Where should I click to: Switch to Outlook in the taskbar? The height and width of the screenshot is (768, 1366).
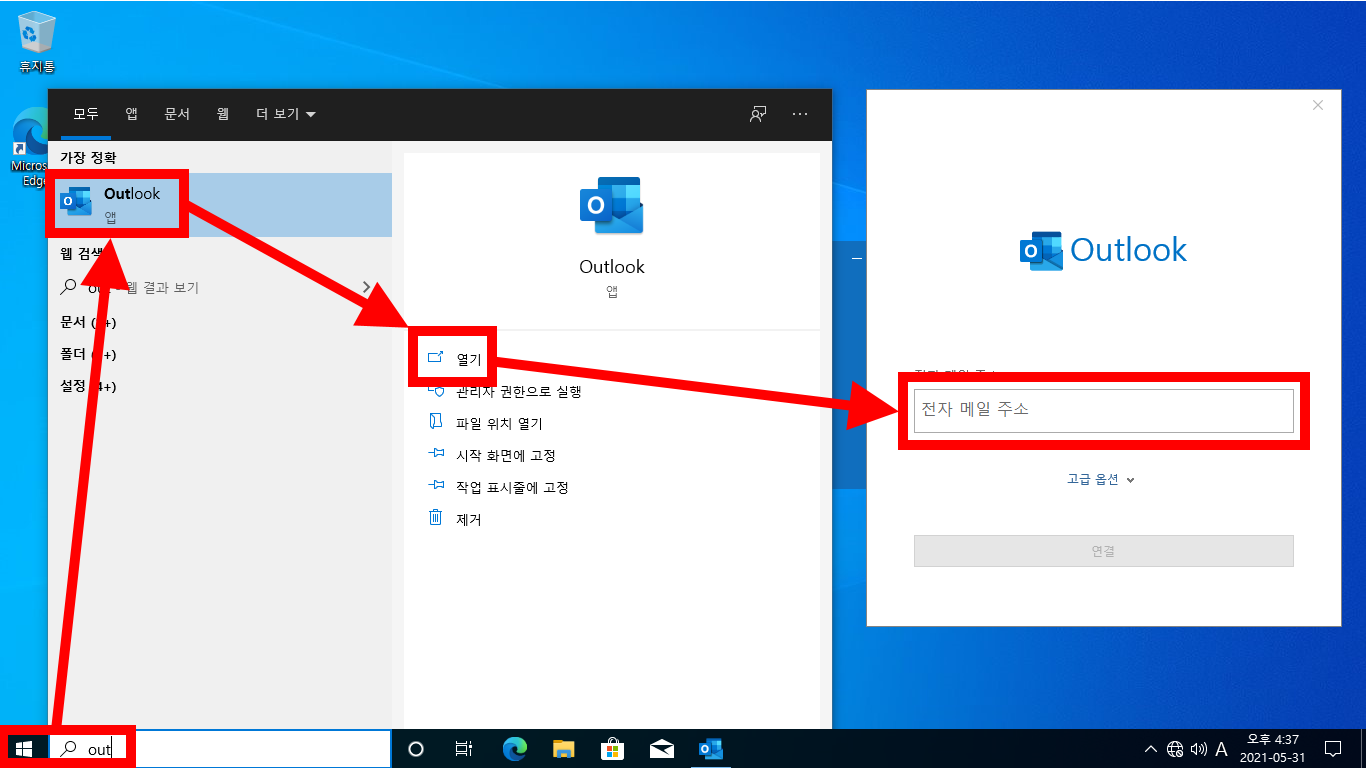pyautogui.click(x=710, y=748)
